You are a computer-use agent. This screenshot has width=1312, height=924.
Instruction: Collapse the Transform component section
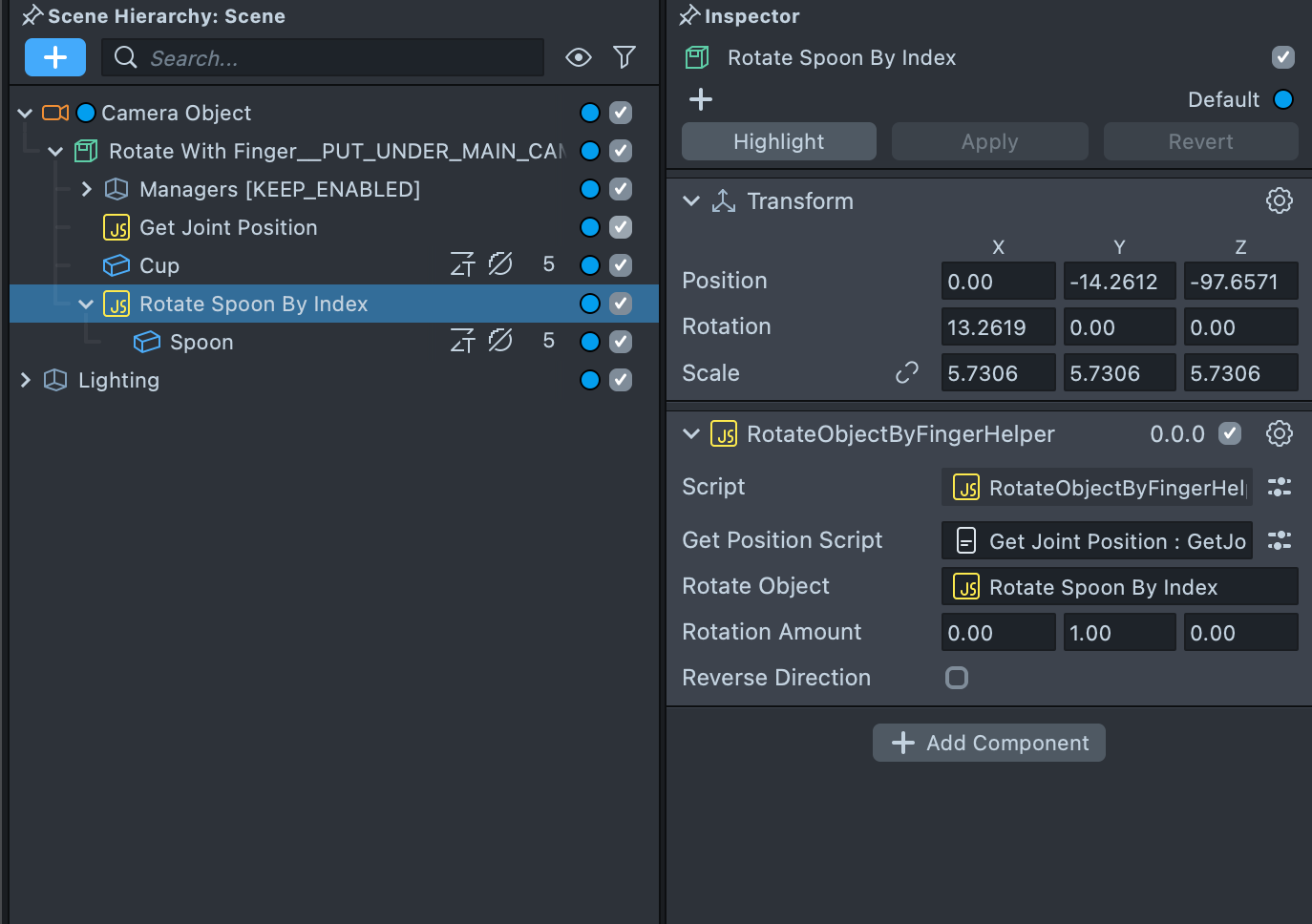point(691,200)
